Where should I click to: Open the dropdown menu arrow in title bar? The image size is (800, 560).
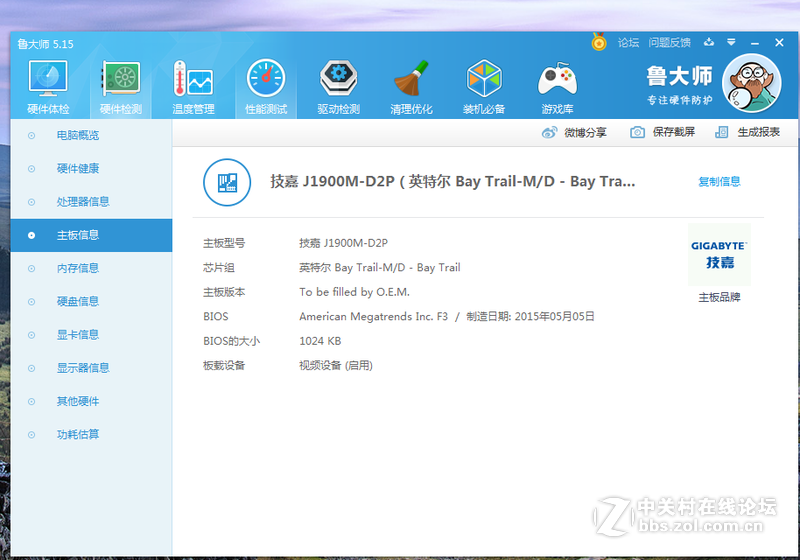[731, 42]
